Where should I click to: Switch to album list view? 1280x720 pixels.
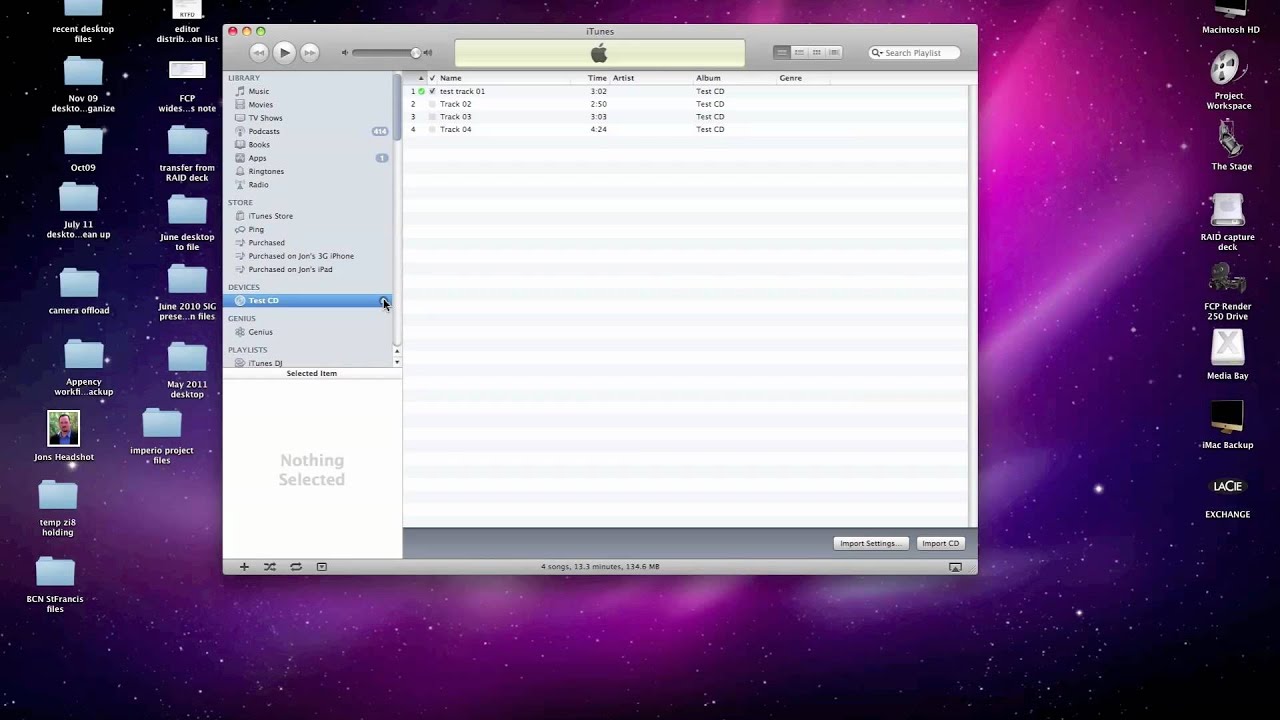coord(799,52)
